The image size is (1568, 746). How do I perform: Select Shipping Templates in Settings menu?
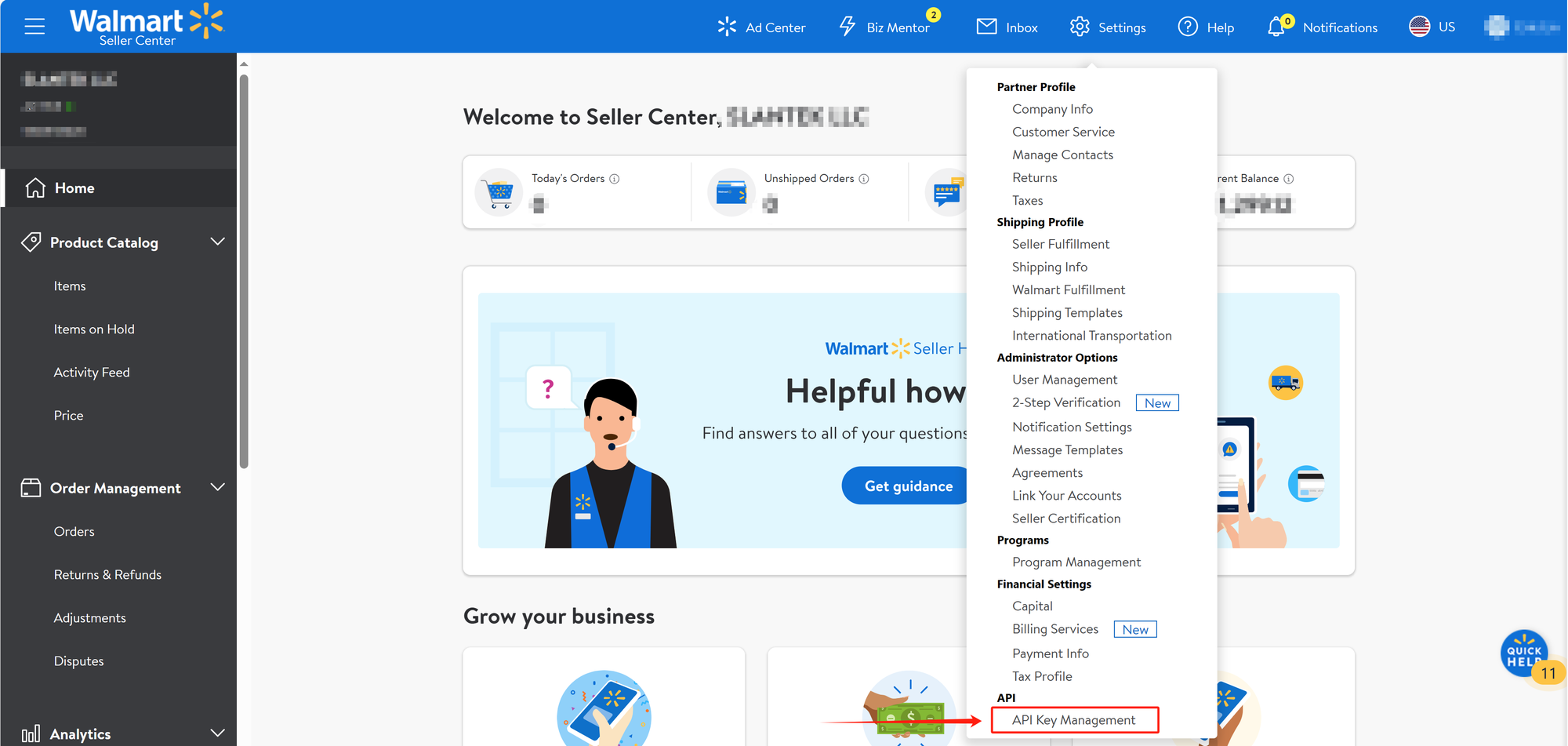pyautogui.click(x=1067, y=312)
